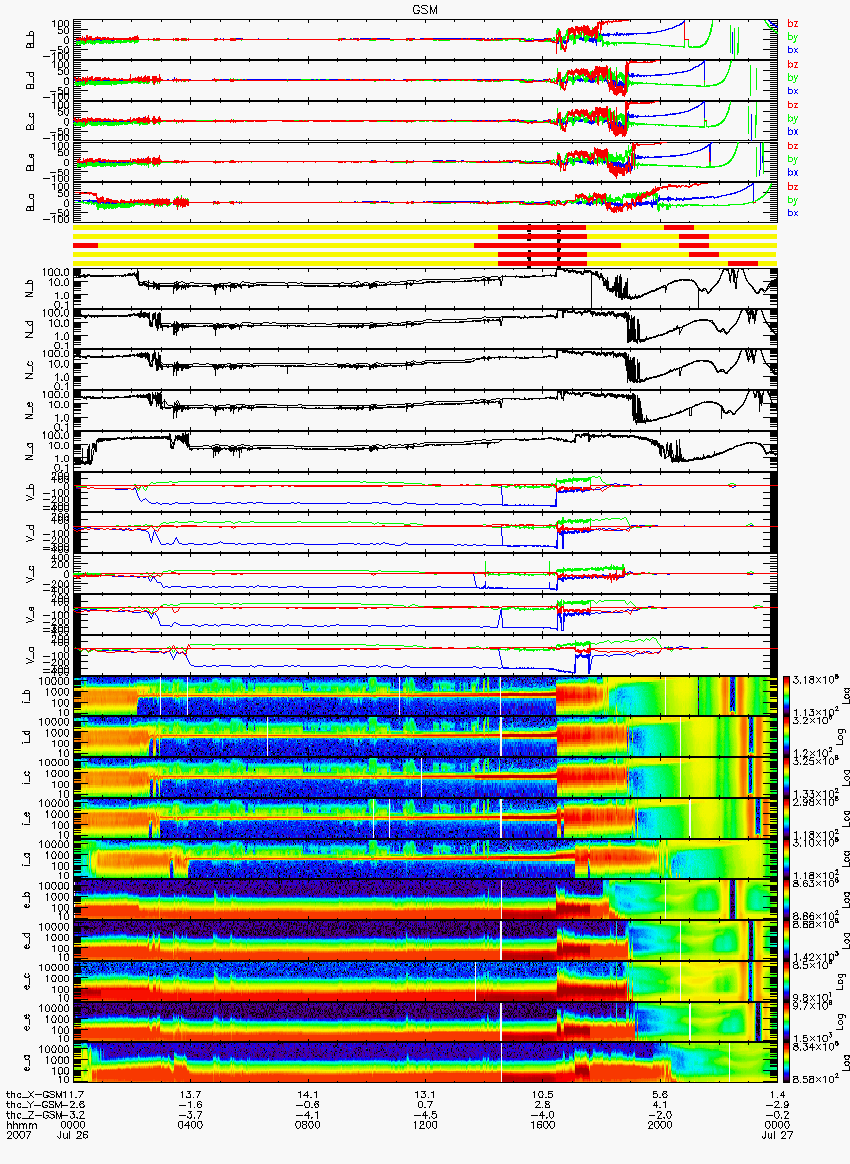Click the 2000 time tick label
850x1164 pixels.
point(659,1125)
